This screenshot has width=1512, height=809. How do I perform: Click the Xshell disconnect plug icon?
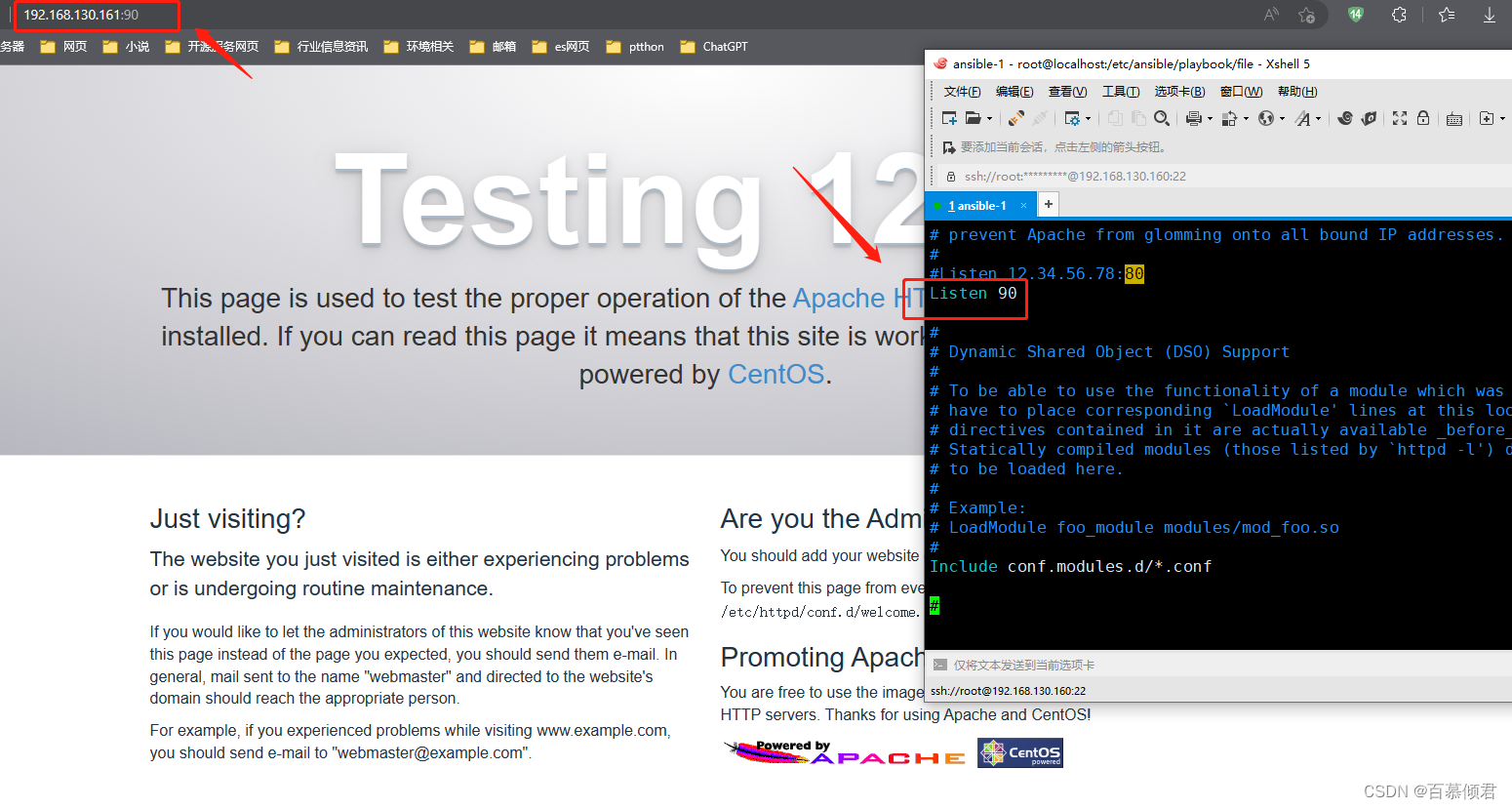(x=1040, y=118)
